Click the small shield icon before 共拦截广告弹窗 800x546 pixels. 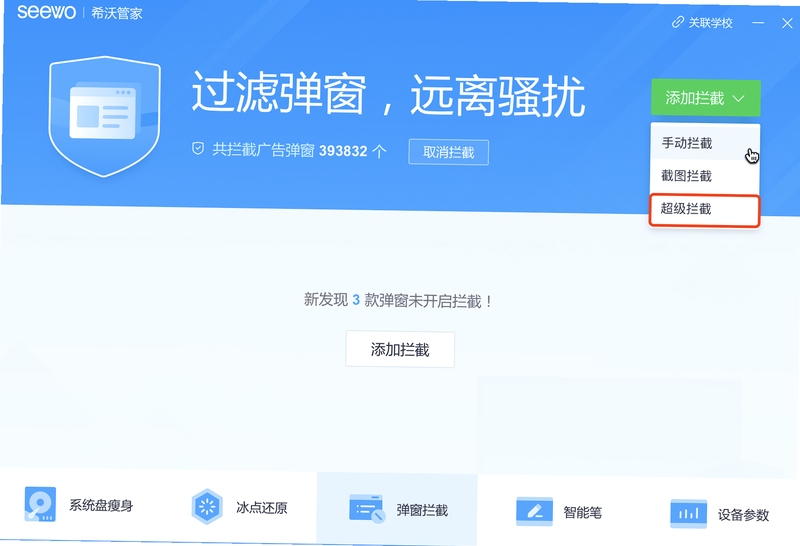pyautogui.click(x=198, y=149)
